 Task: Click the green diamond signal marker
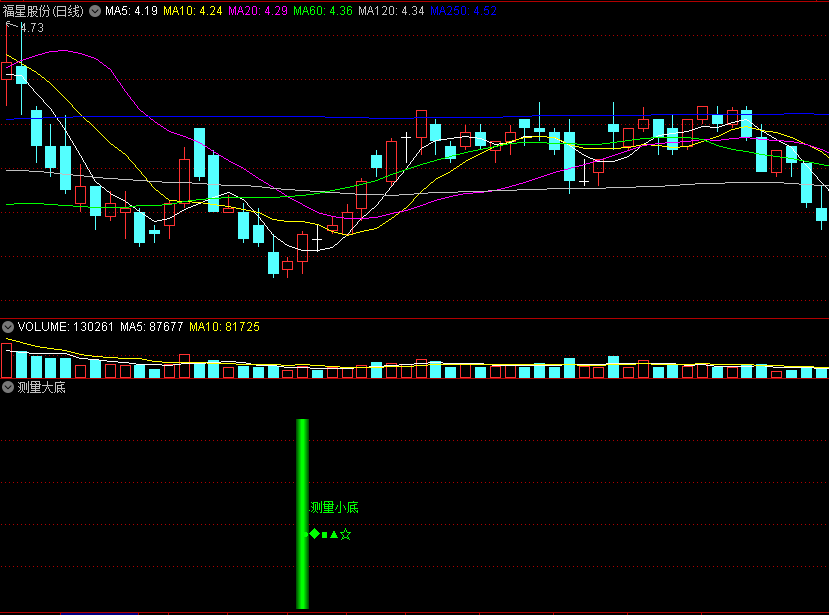coord(315,534)
